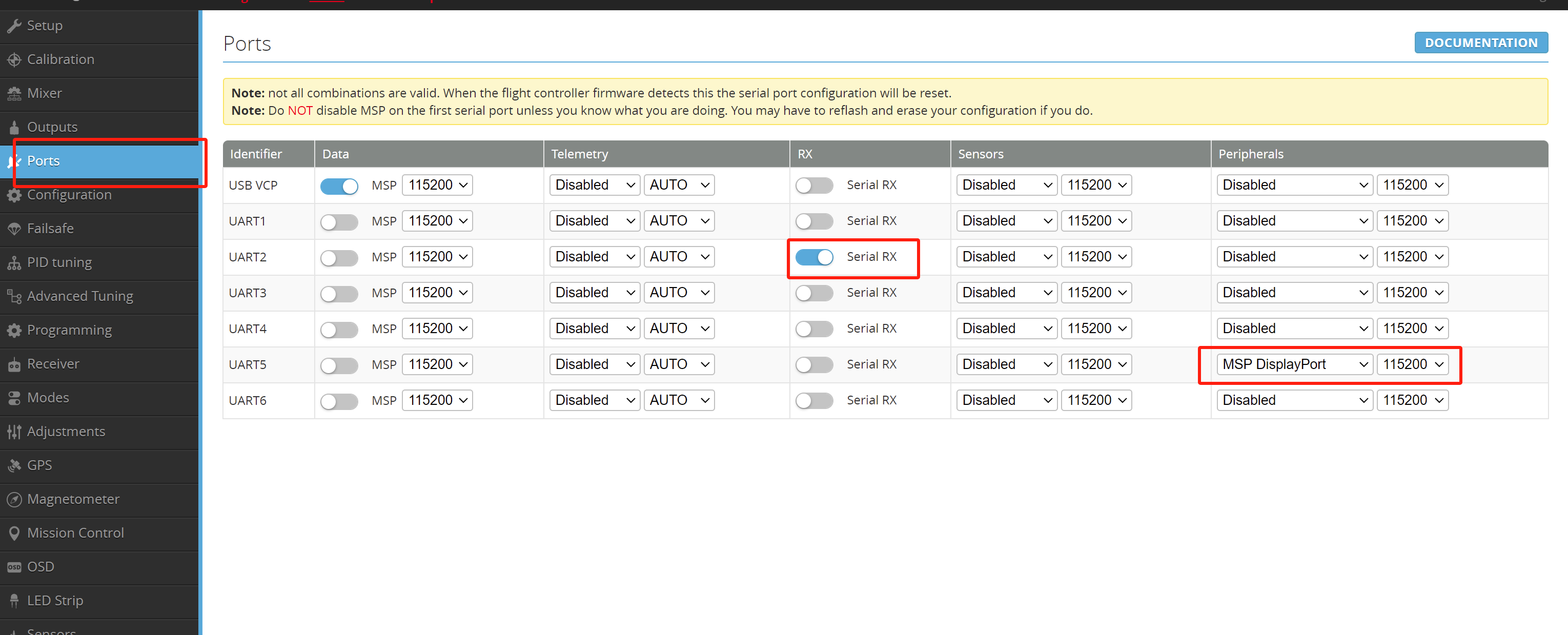Screen dimensions: 1568x635
Task: Click the Calibration crosshair icon
Action: 14,59
